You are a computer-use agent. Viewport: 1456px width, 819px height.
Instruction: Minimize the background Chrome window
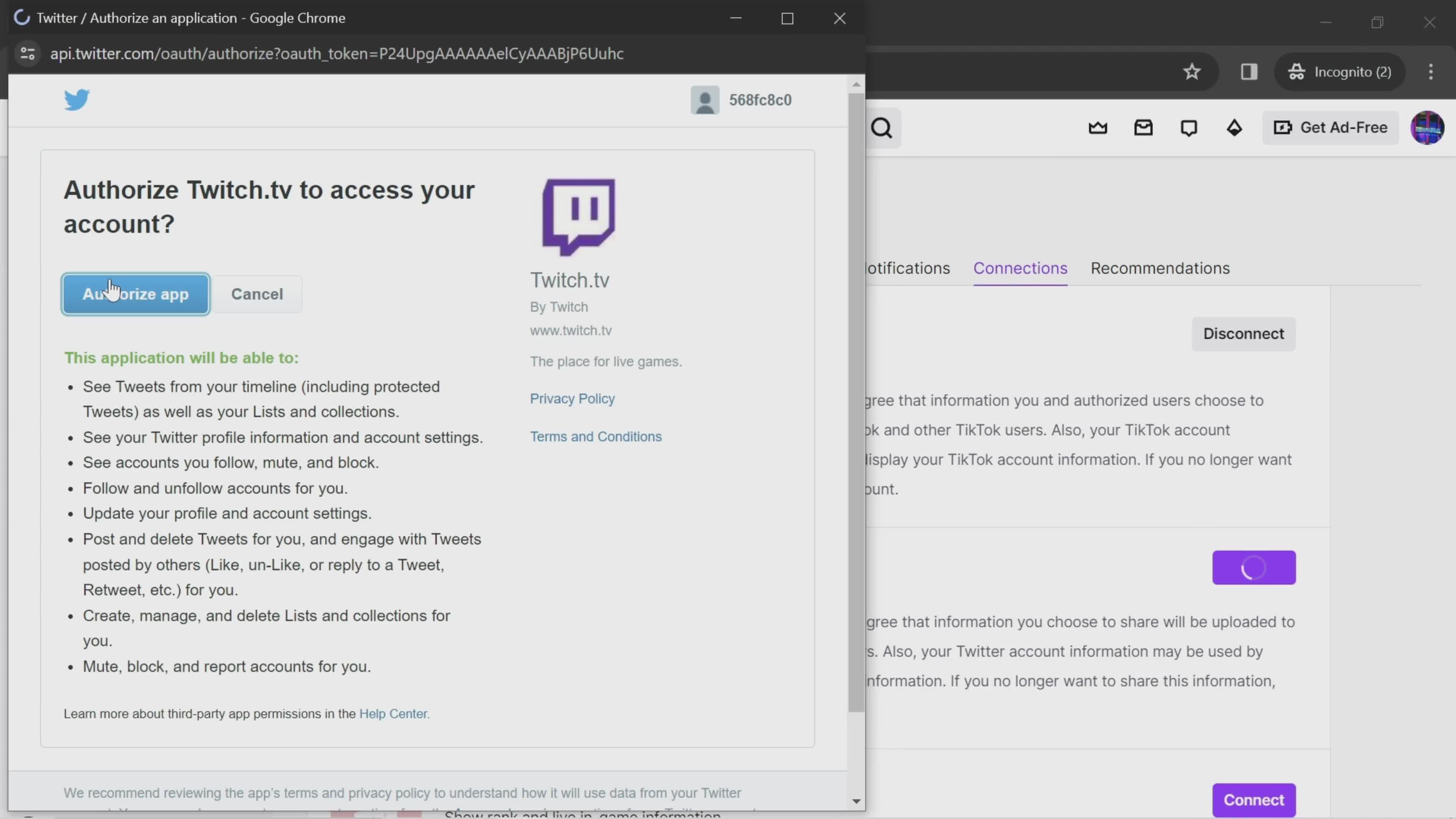pyautogui.click(x=1326, y=23)
